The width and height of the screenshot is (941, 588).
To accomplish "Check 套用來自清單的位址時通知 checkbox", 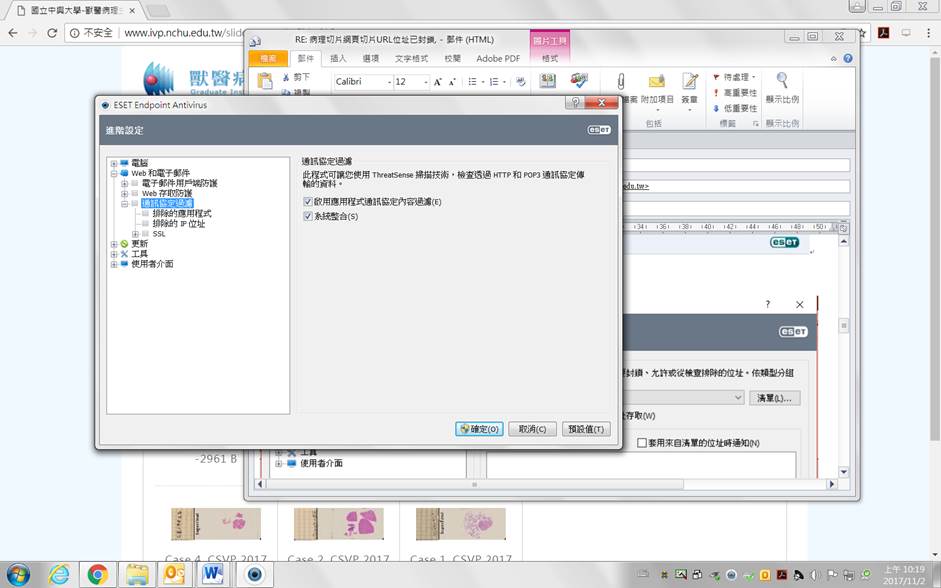I will point(643,443).
